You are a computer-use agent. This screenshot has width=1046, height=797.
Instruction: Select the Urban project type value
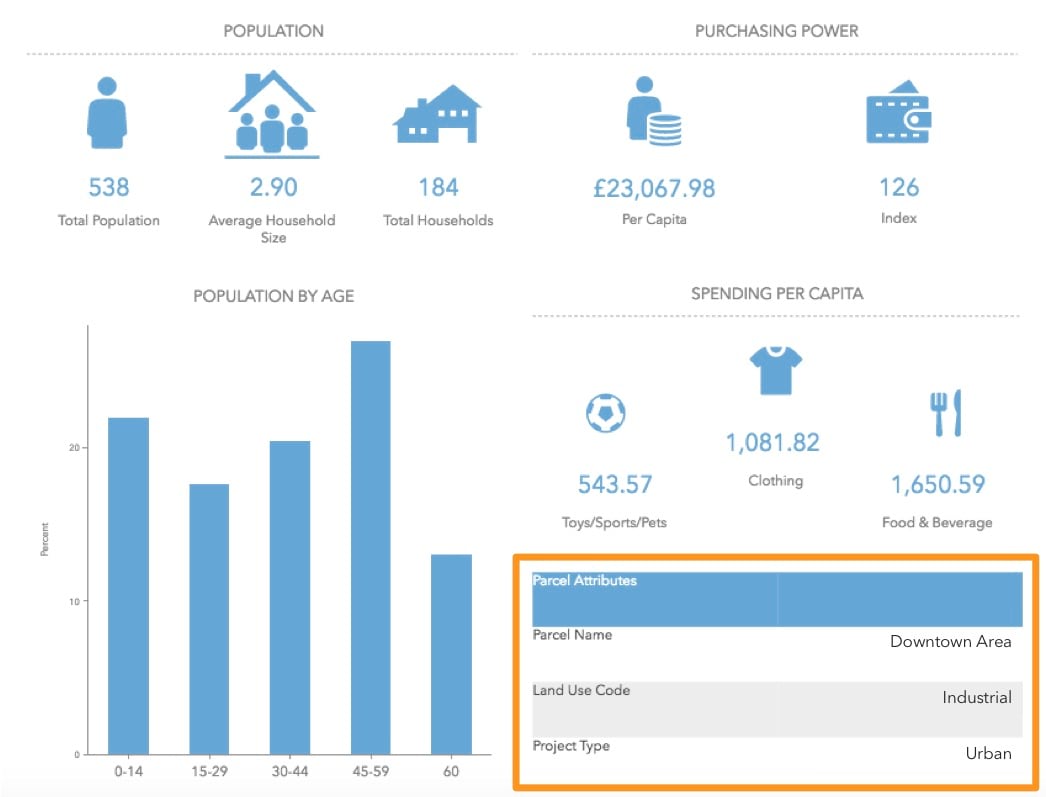(x=989, y=754)
